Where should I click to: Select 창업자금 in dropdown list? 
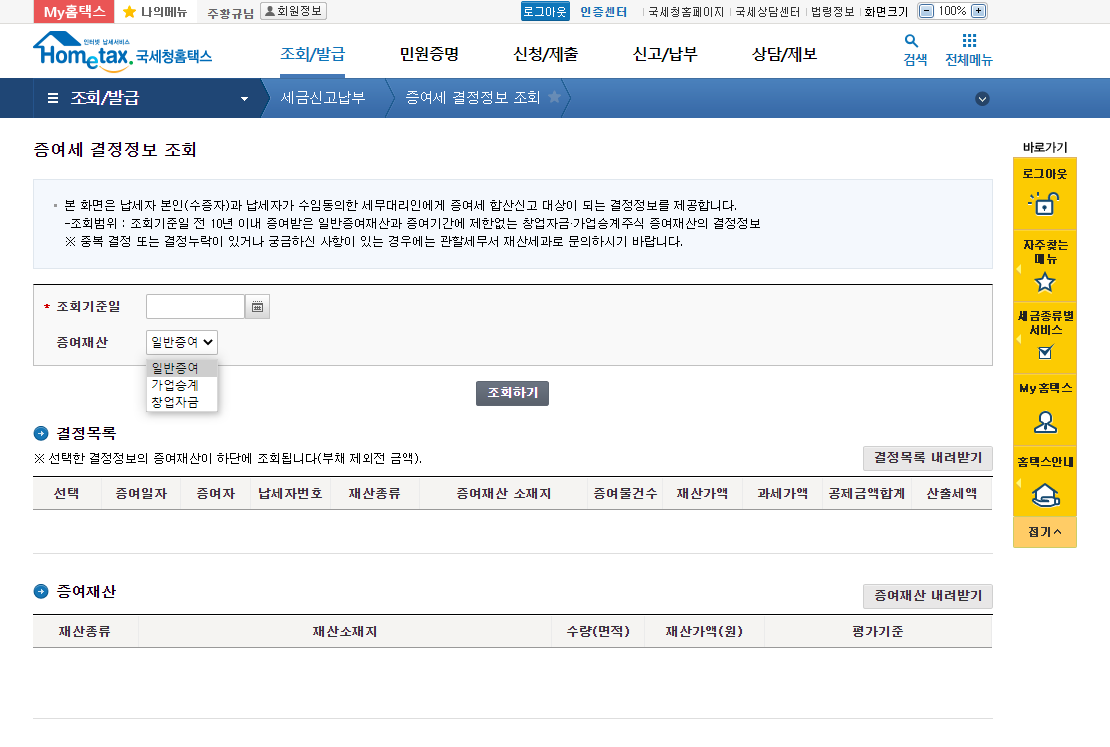(182, 402)
